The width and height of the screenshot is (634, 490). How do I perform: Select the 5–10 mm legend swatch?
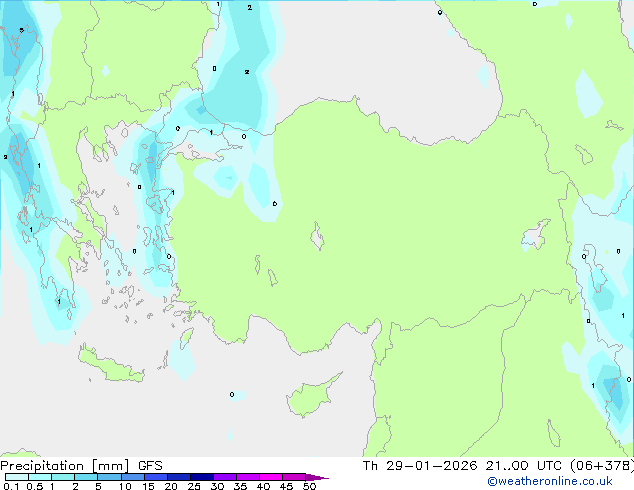point(109,477)
